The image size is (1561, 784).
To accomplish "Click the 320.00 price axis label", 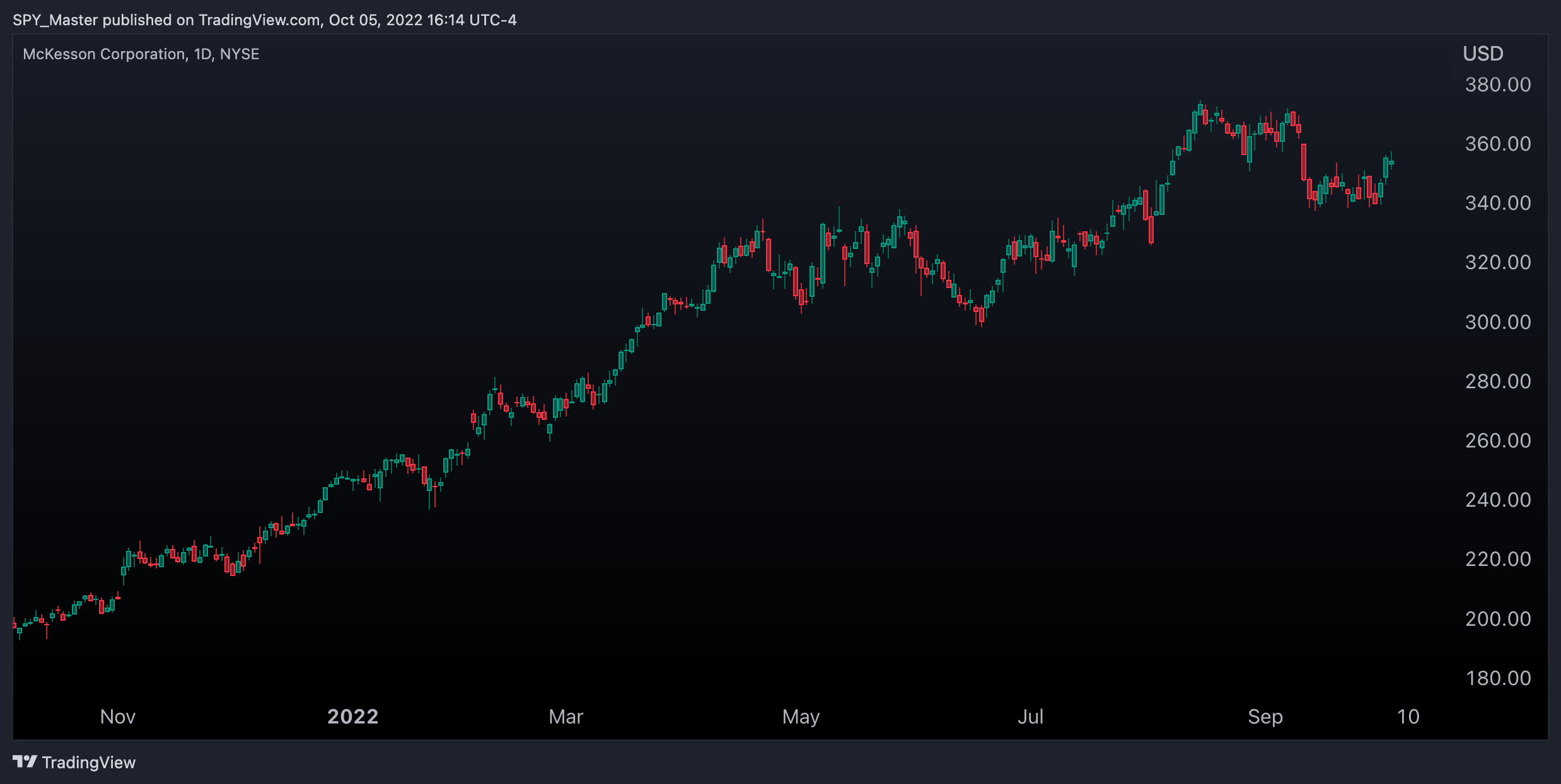I will 1498,262.
